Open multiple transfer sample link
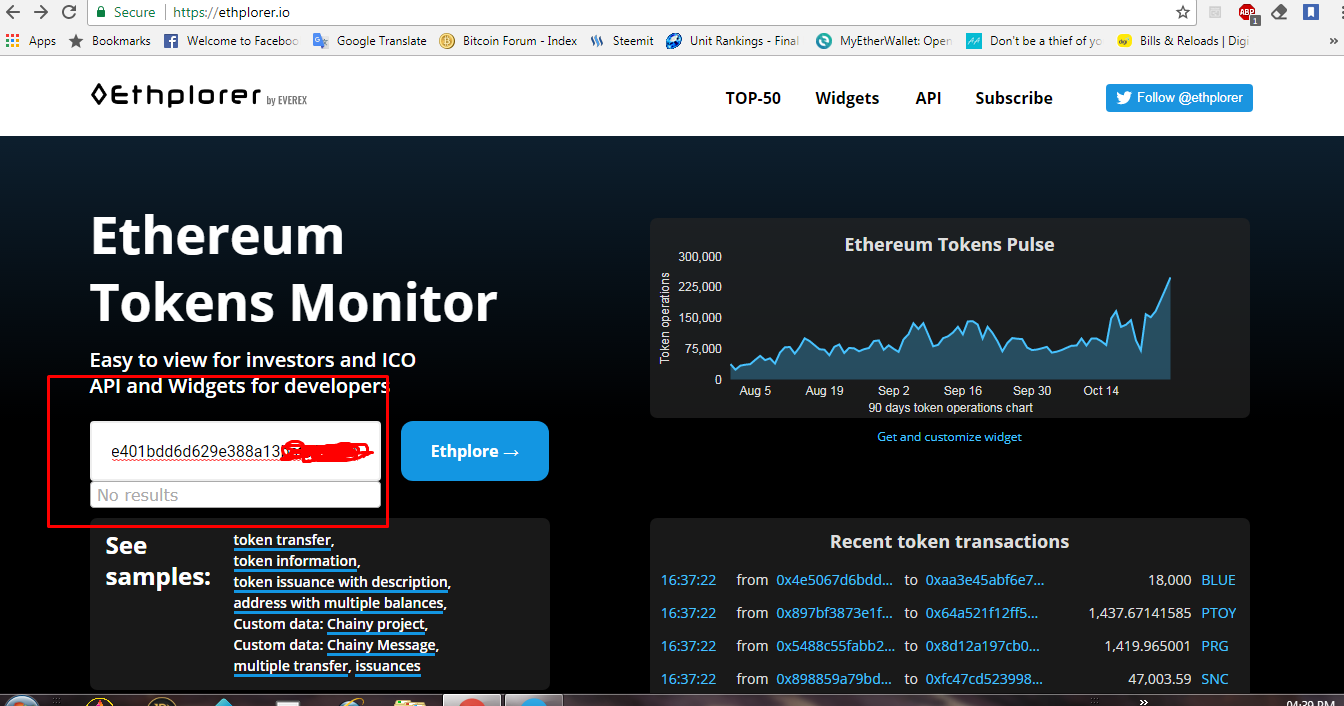Screen dimensions: 1344x706 (291, 666)
